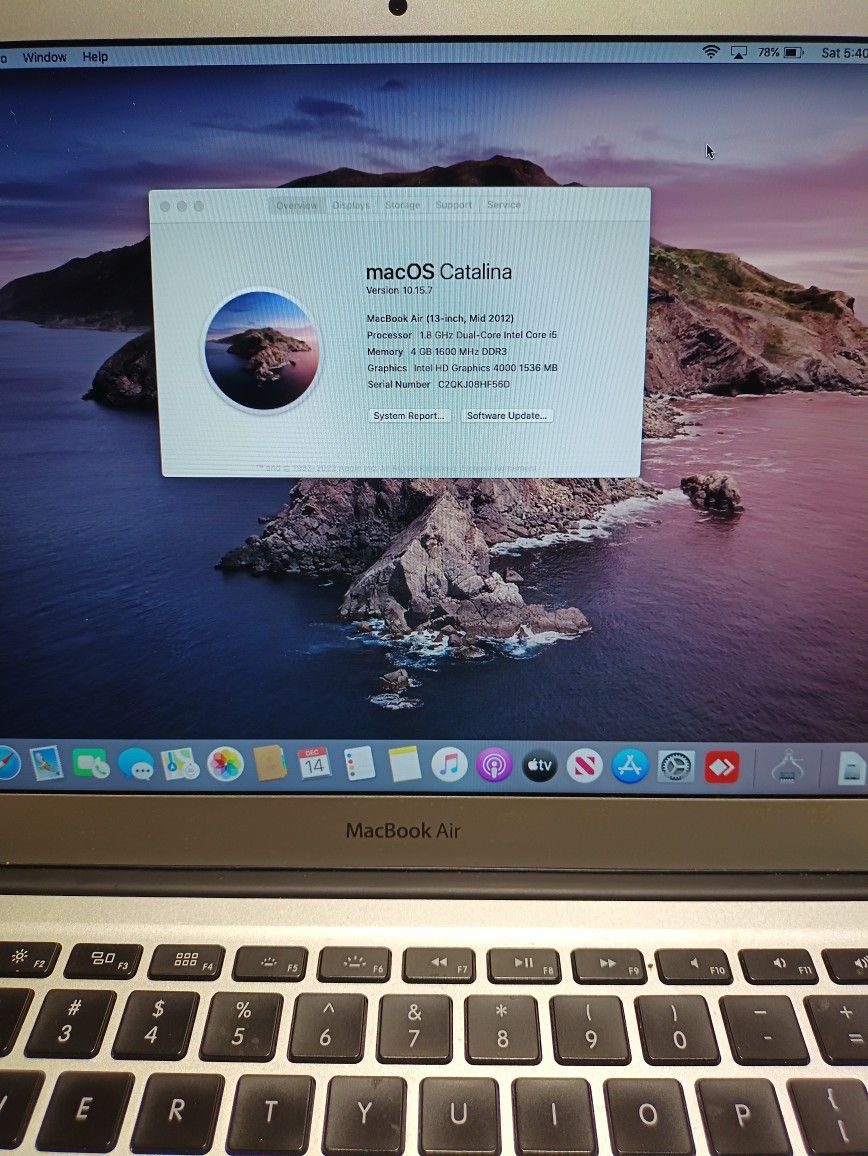This screenshot has height=1156, width=868.
Task: Launch the red AnyDesk app
Action: coord(721,767)
